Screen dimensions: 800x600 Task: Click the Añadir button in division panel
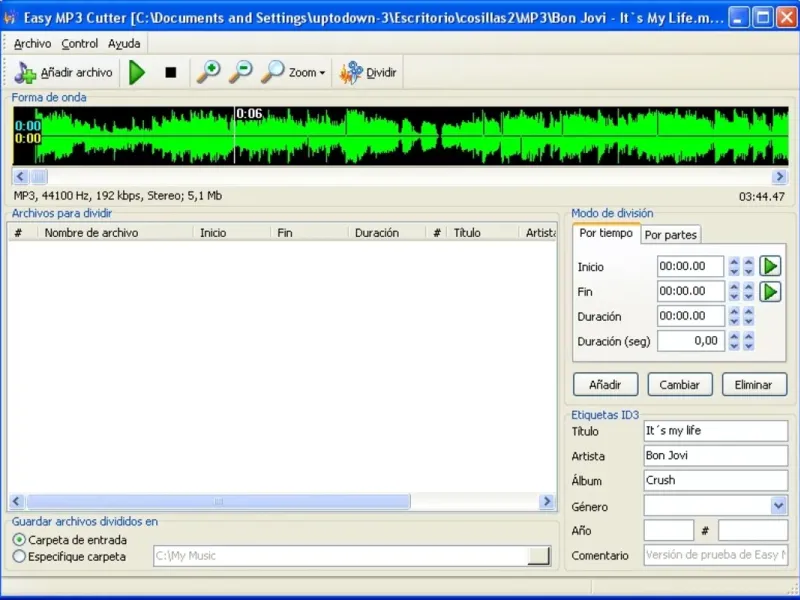[x=605, y=385]
